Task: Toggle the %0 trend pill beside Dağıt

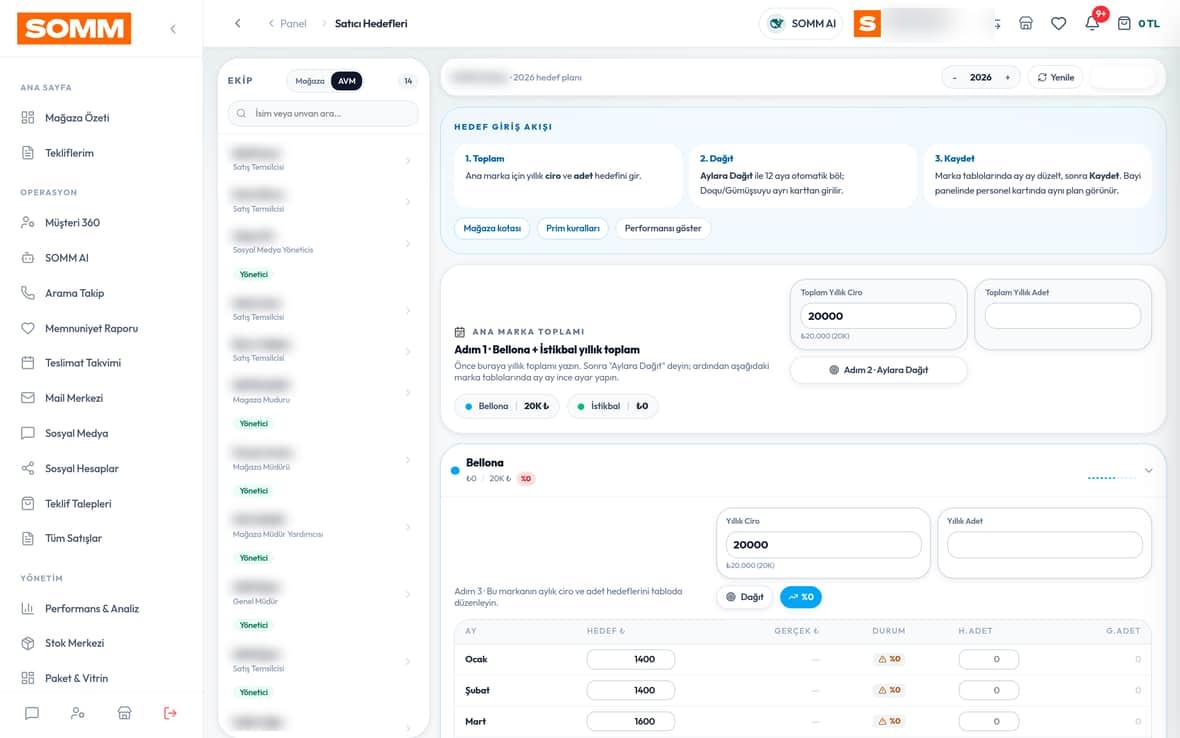Action: (801, 597)
